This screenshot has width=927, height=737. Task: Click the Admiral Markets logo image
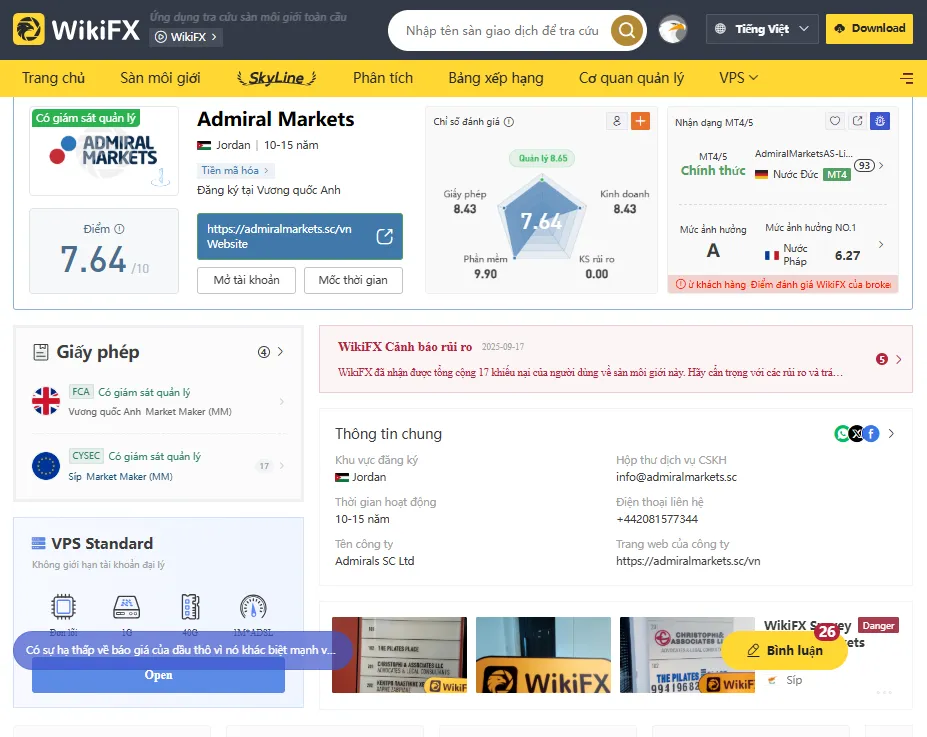[104, 151]
